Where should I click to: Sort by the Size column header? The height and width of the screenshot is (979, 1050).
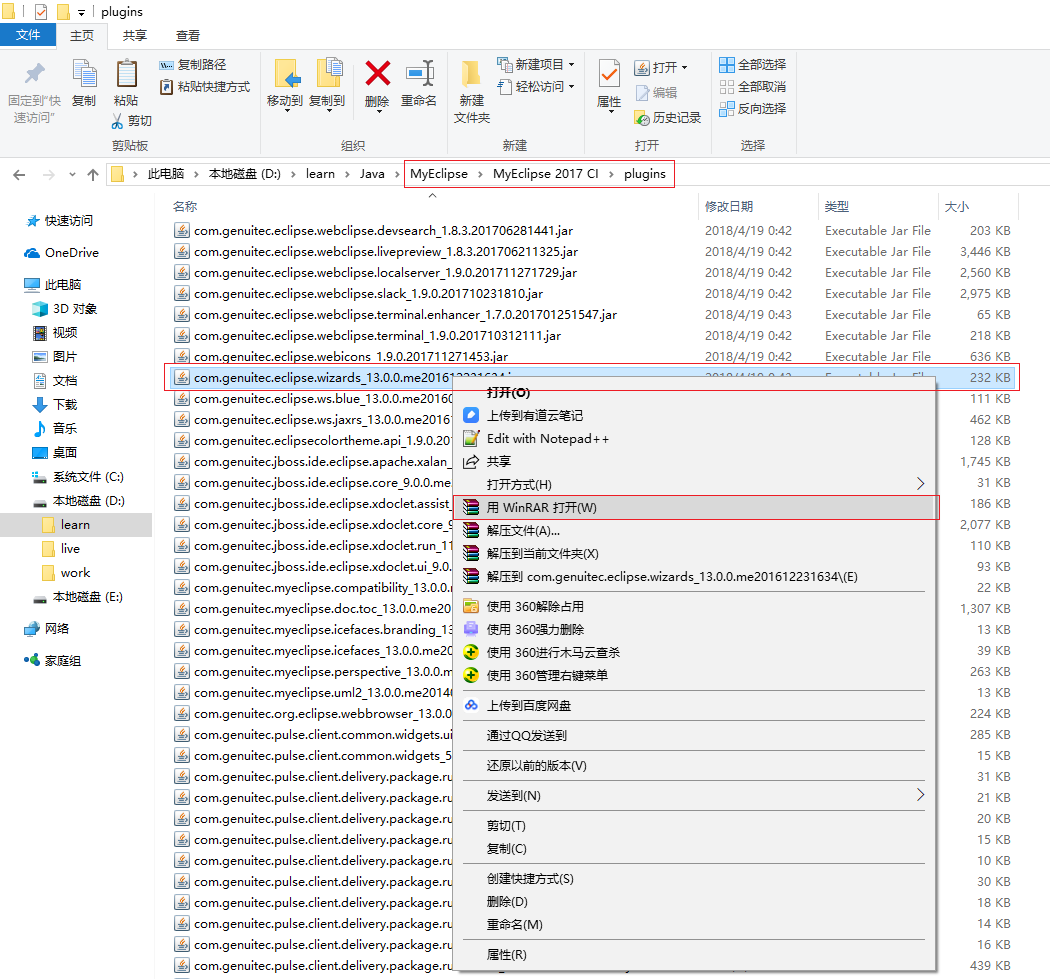point(978,206)
